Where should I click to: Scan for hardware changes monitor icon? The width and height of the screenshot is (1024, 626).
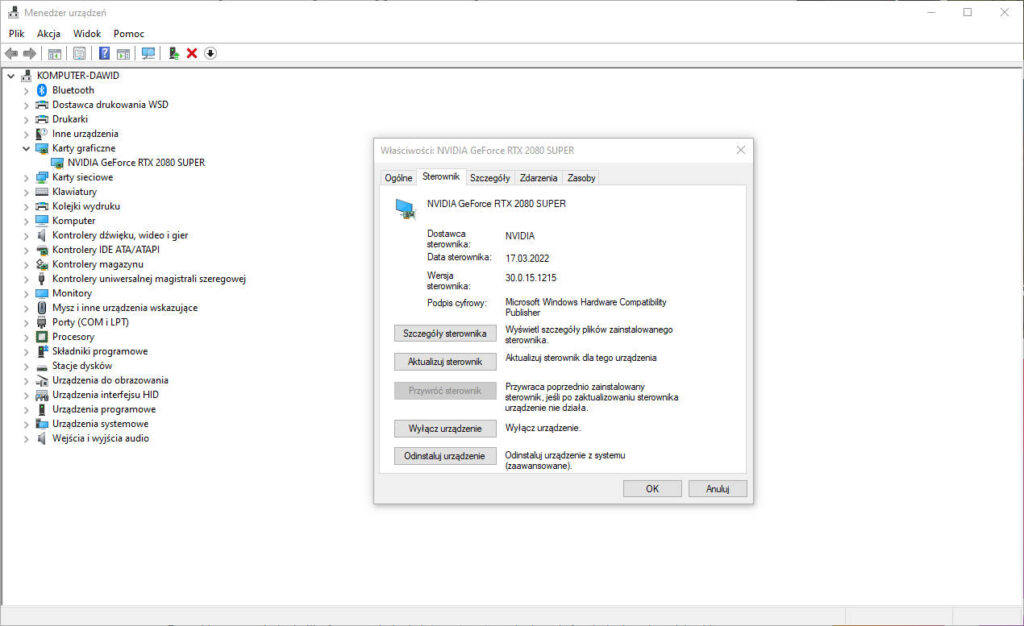(x=148, y=54)
